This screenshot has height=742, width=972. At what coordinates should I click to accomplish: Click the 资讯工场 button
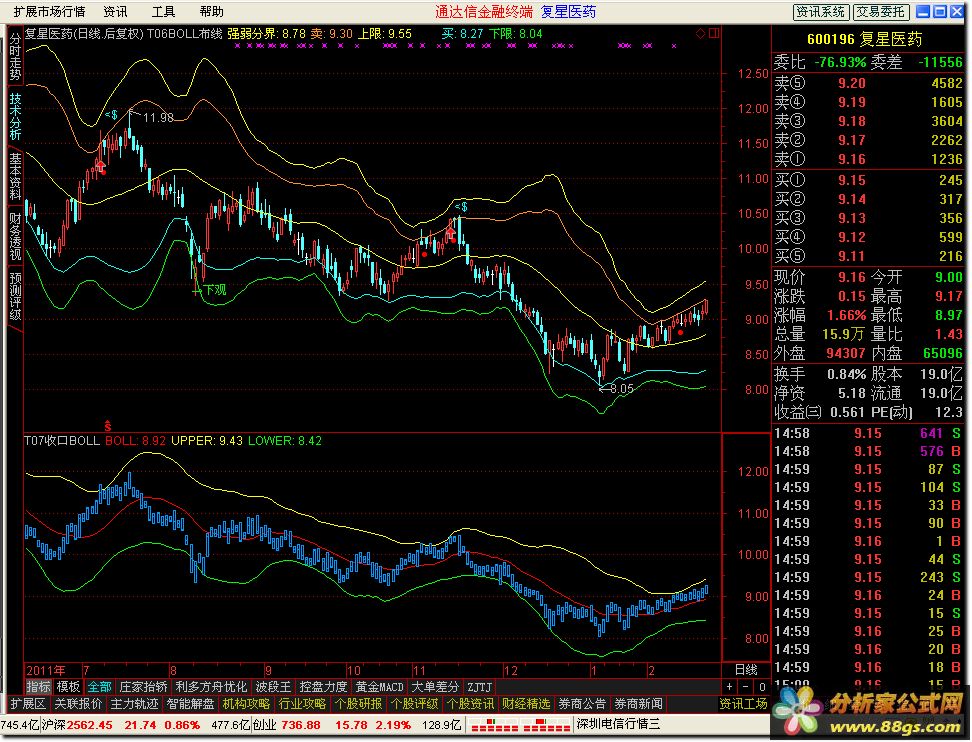743,704
